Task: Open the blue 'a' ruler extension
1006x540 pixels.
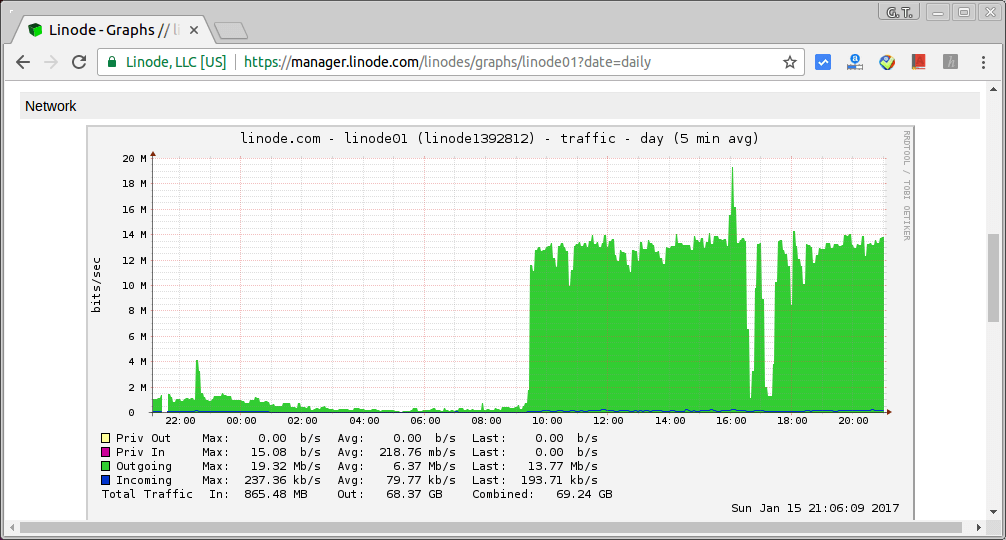Action: coord(854,62)
